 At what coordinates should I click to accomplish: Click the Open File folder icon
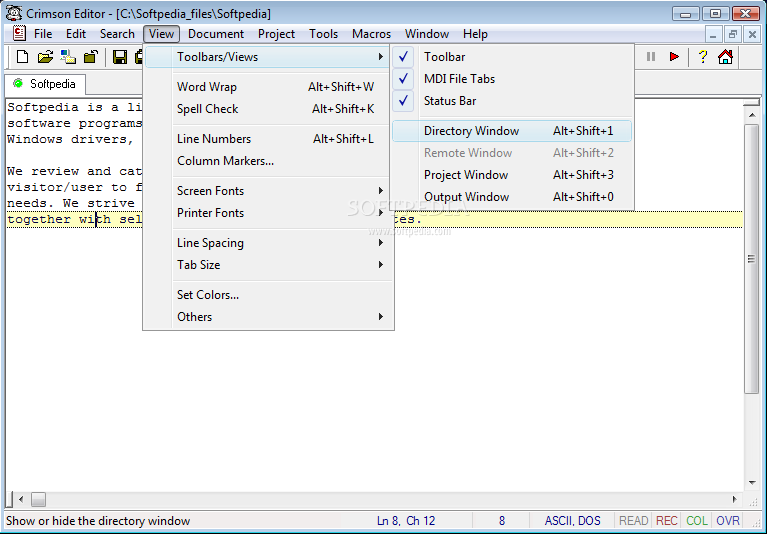(x=45, y=57)
